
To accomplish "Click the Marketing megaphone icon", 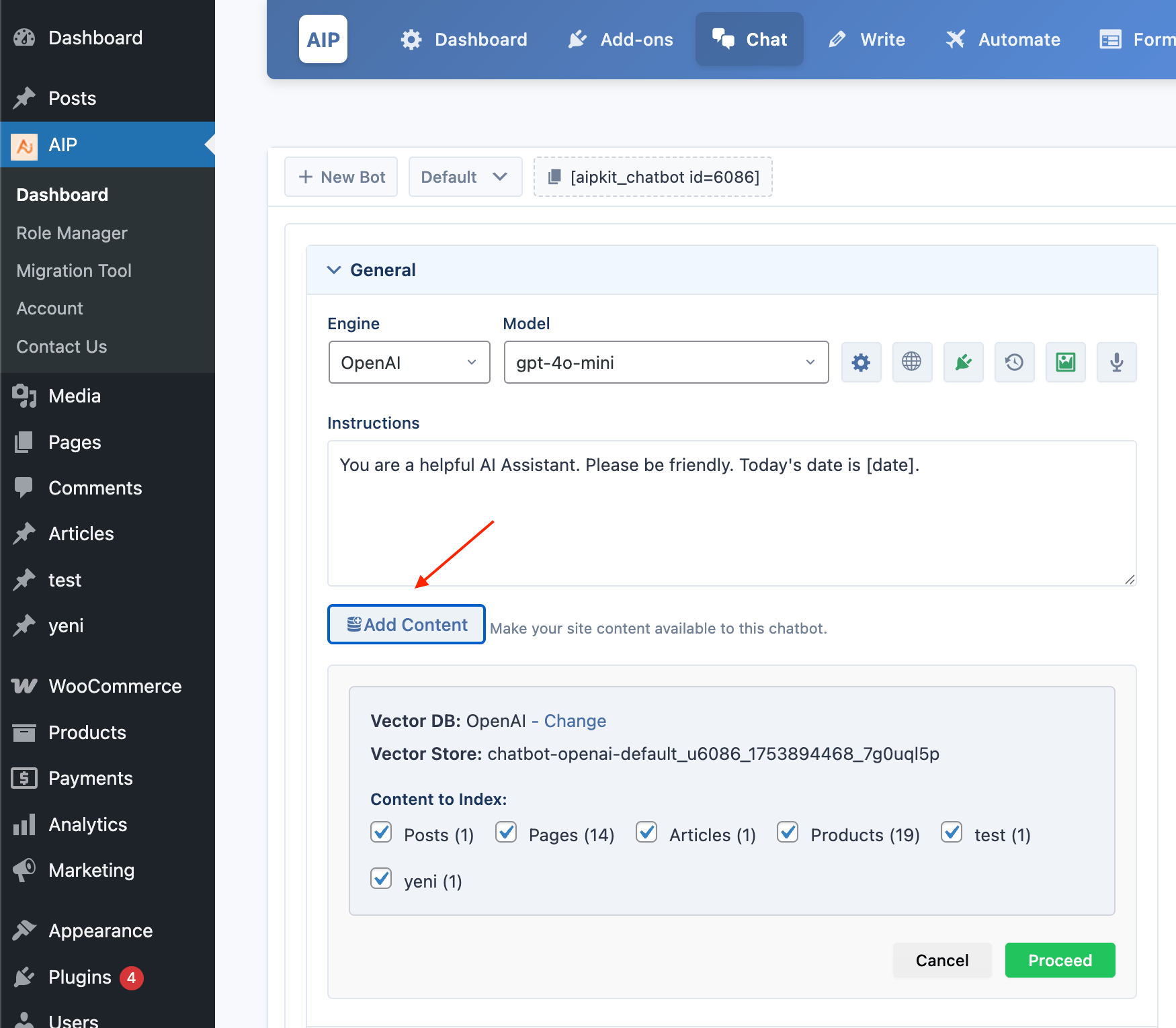I will click(x=24, y=870).
